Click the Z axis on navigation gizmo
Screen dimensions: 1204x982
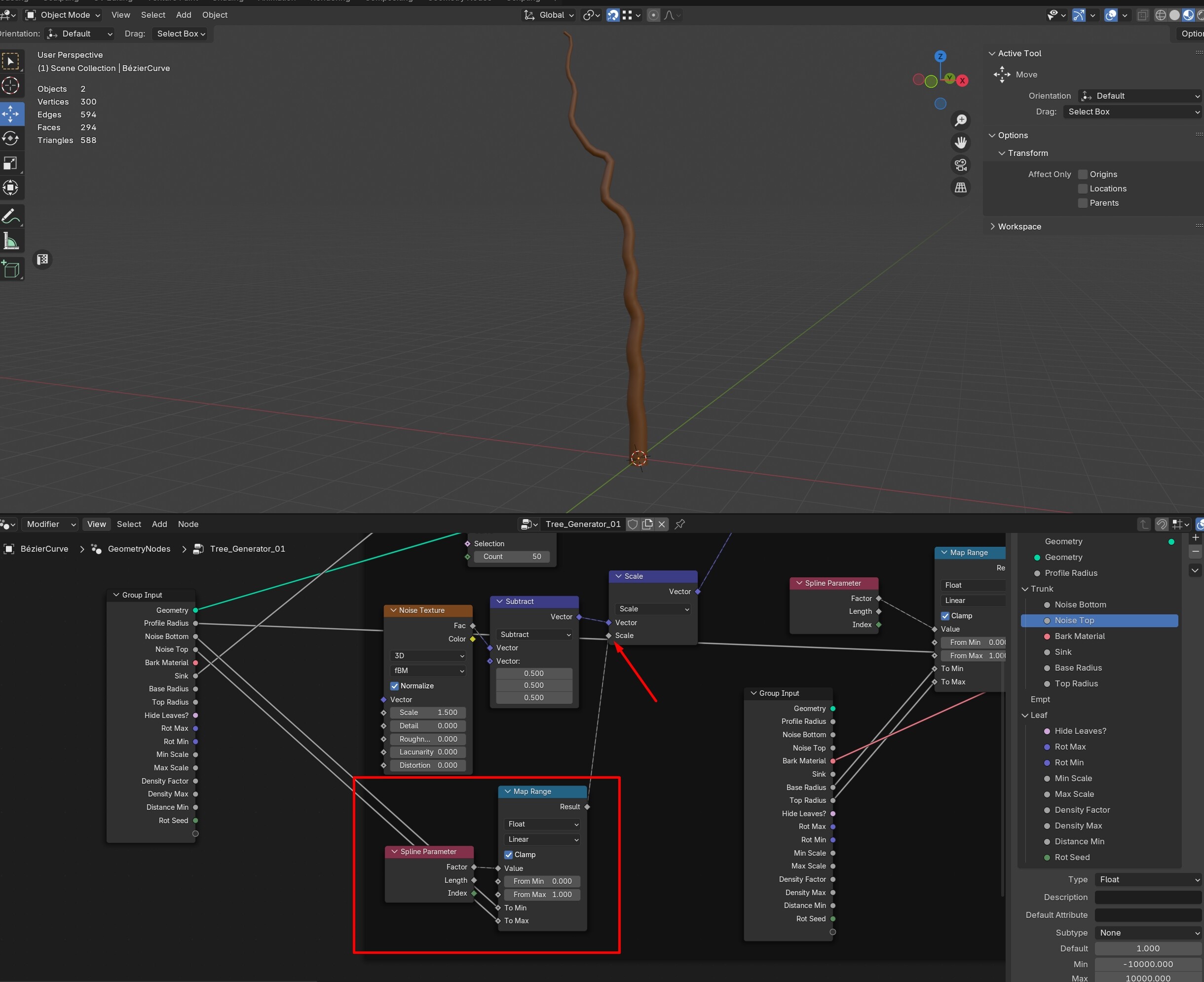point(941,57)
